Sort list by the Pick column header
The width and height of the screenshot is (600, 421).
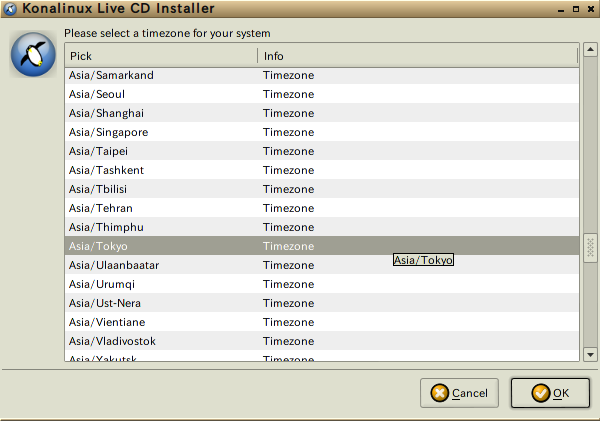point(161,56)
